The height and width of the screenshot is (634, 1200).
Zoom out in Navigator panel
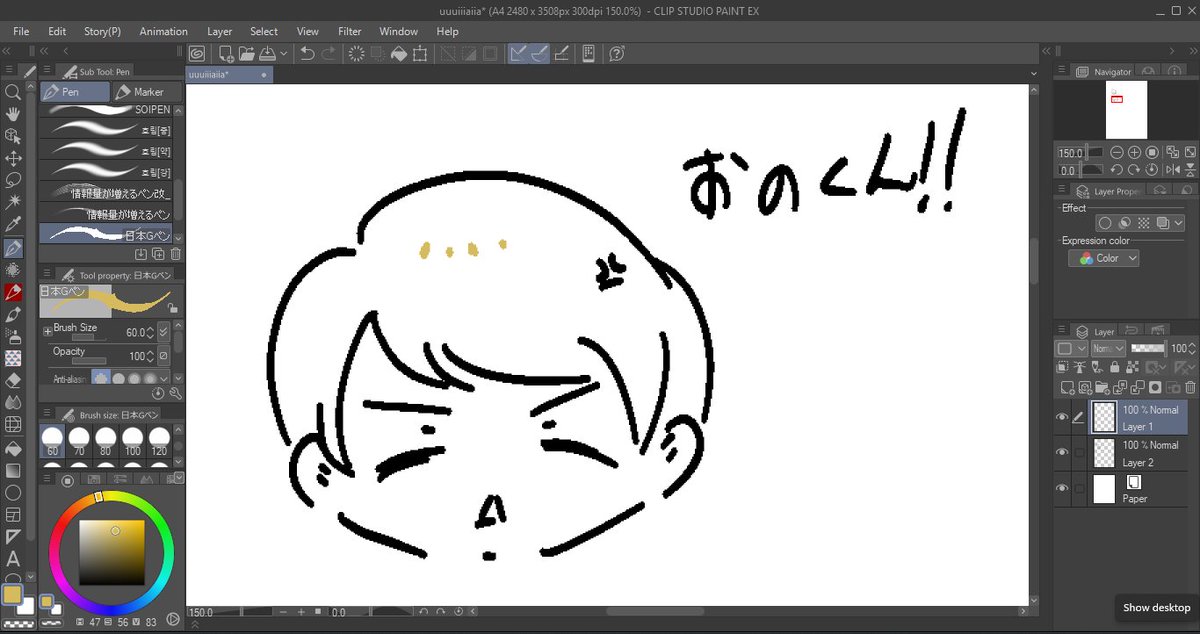(1119, 152)
